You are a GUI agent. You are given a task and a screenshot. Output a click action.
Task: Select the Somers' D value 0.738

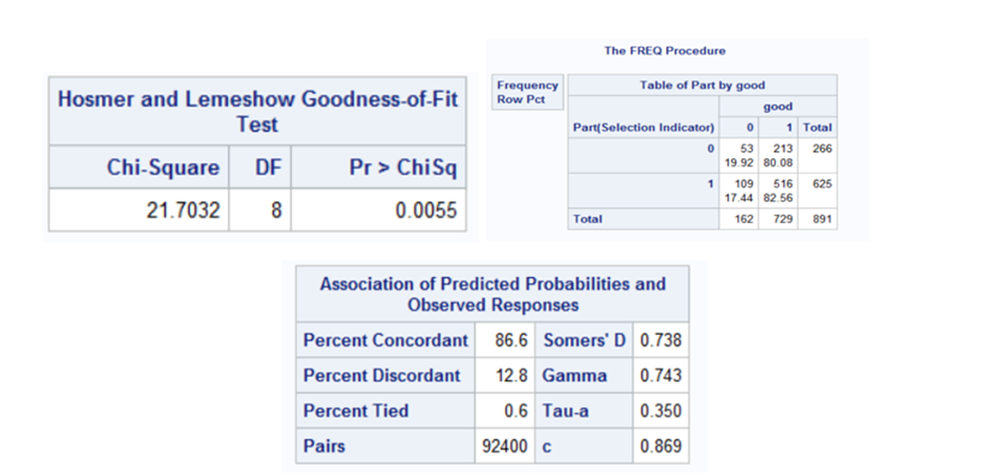660,341
